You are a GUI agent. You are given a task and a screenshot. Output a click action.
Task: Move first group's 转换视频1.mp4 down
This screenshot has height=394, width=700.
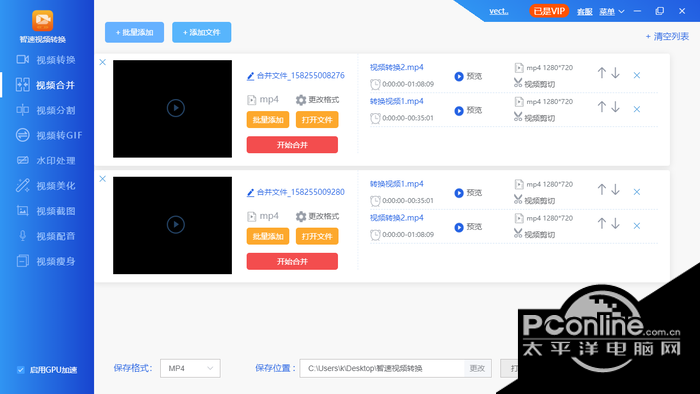(615, 107)
